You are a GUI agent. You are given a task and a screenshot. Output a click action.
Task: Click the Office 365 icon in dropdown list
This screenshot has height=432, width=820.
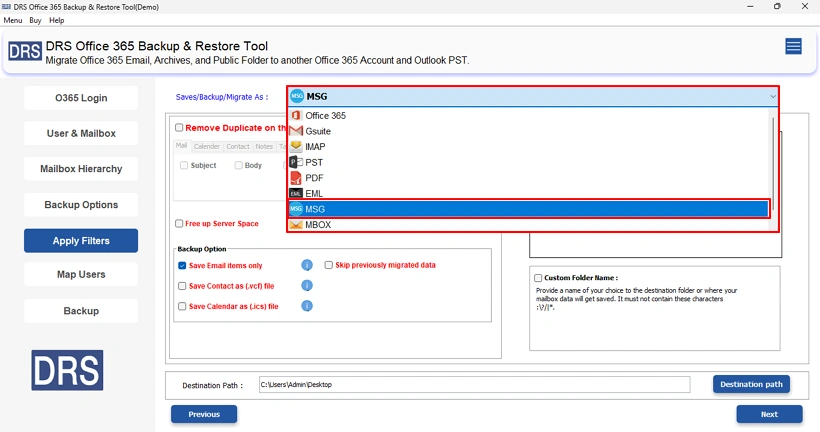(296, 115)
